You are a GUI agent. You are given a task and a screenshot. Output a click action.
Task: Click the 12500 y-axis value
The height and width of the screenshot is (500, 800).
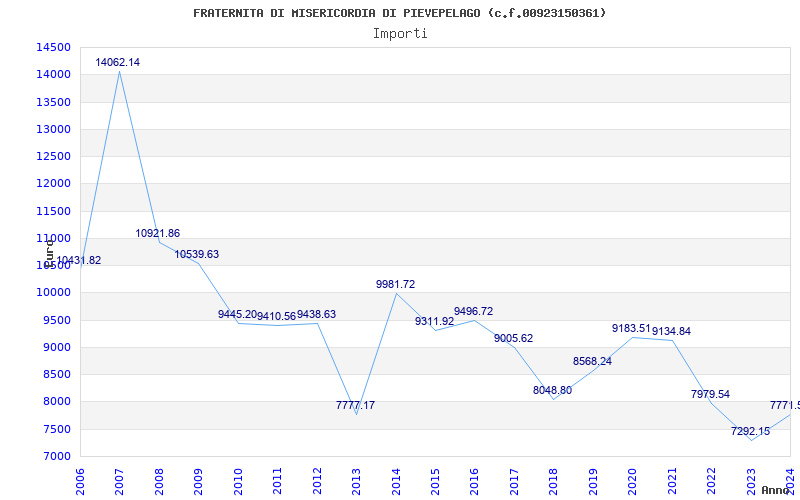[53, 156]
